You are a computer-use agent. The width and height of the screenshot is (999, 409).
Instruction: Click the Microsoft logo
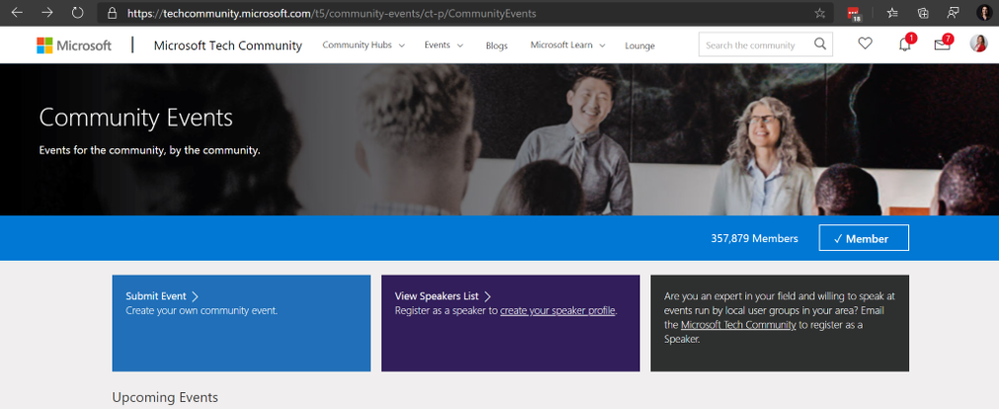pyautogui.click(x=74, y=45)
